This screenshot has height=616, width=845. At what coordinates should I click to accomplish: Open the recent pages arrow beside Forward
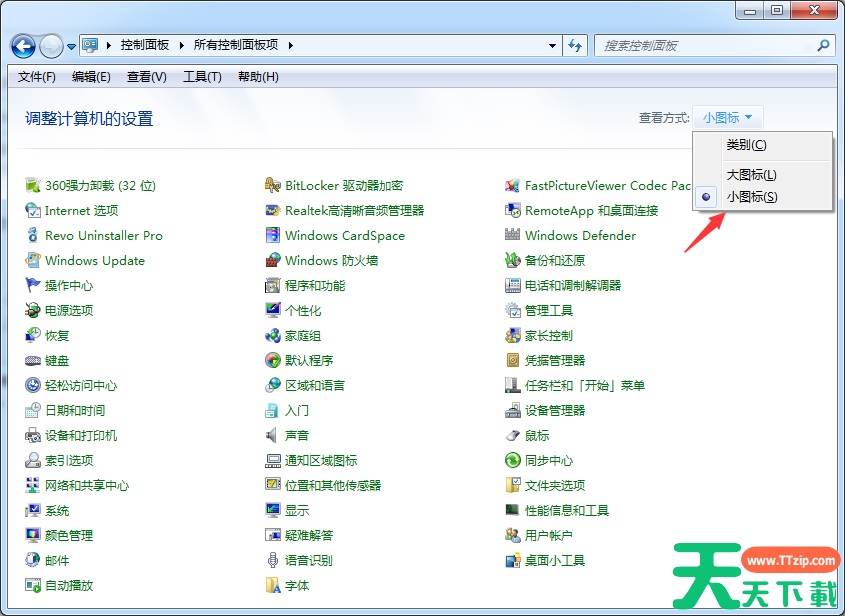pos(71,47)
